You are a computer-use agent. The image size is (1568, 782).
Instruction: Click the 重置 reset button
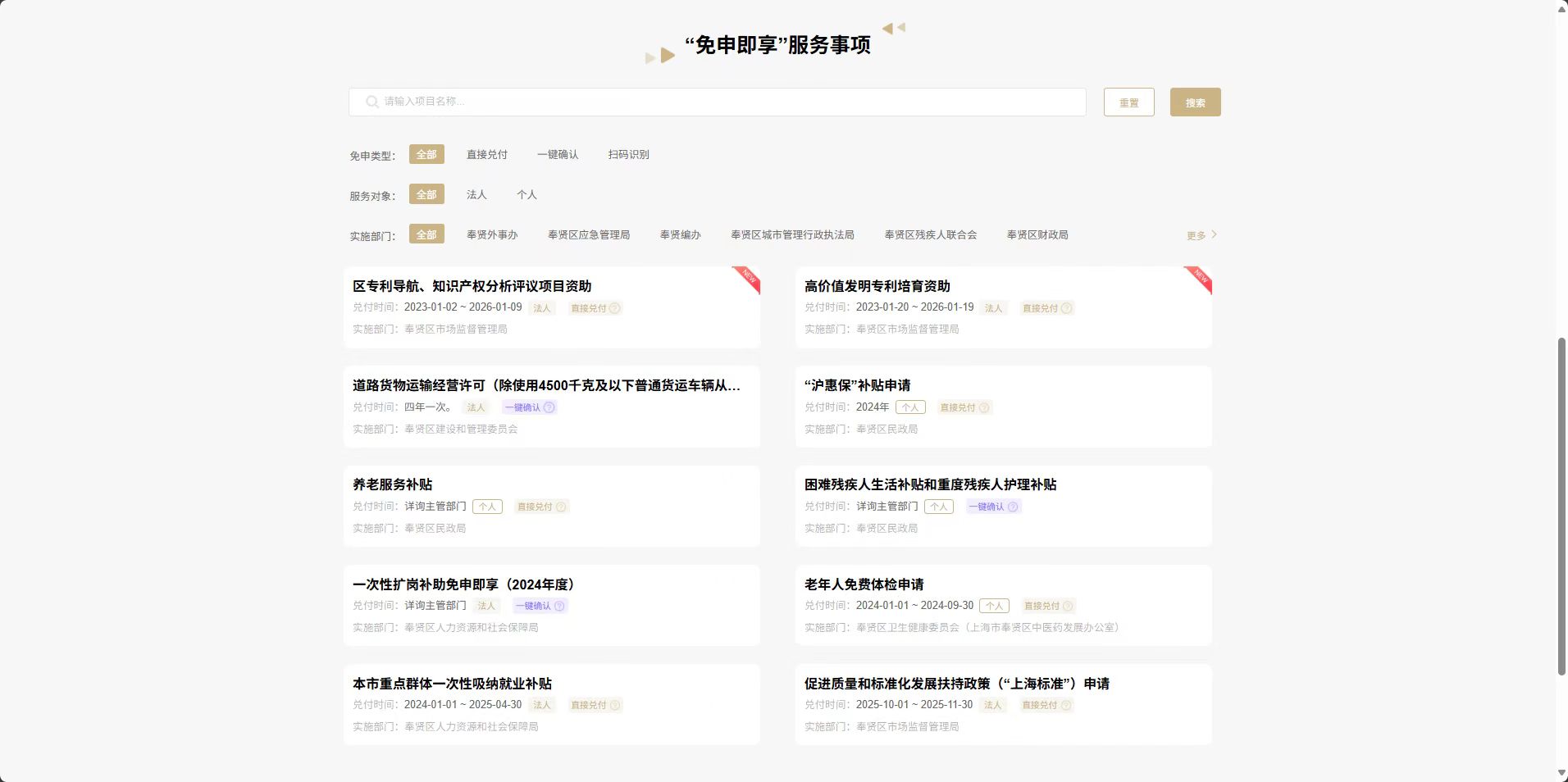point(1128,102)
